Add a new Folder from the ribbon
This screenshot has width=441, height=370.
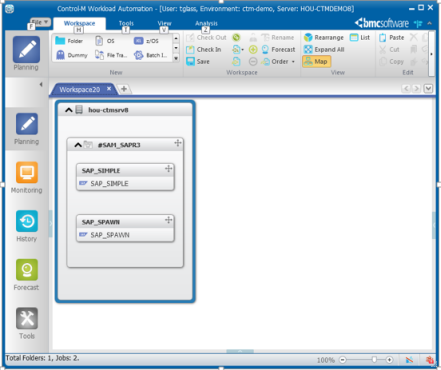click(x=69, y=41)
